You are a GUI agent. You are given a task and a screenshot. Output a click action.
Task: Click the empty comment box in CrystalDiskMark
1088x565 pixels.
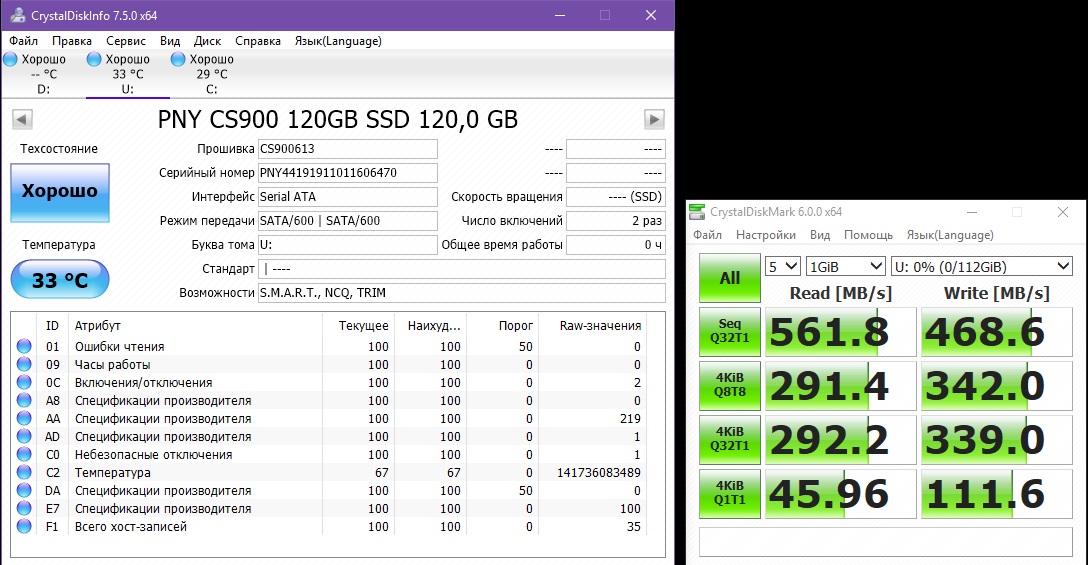[885, 542]
